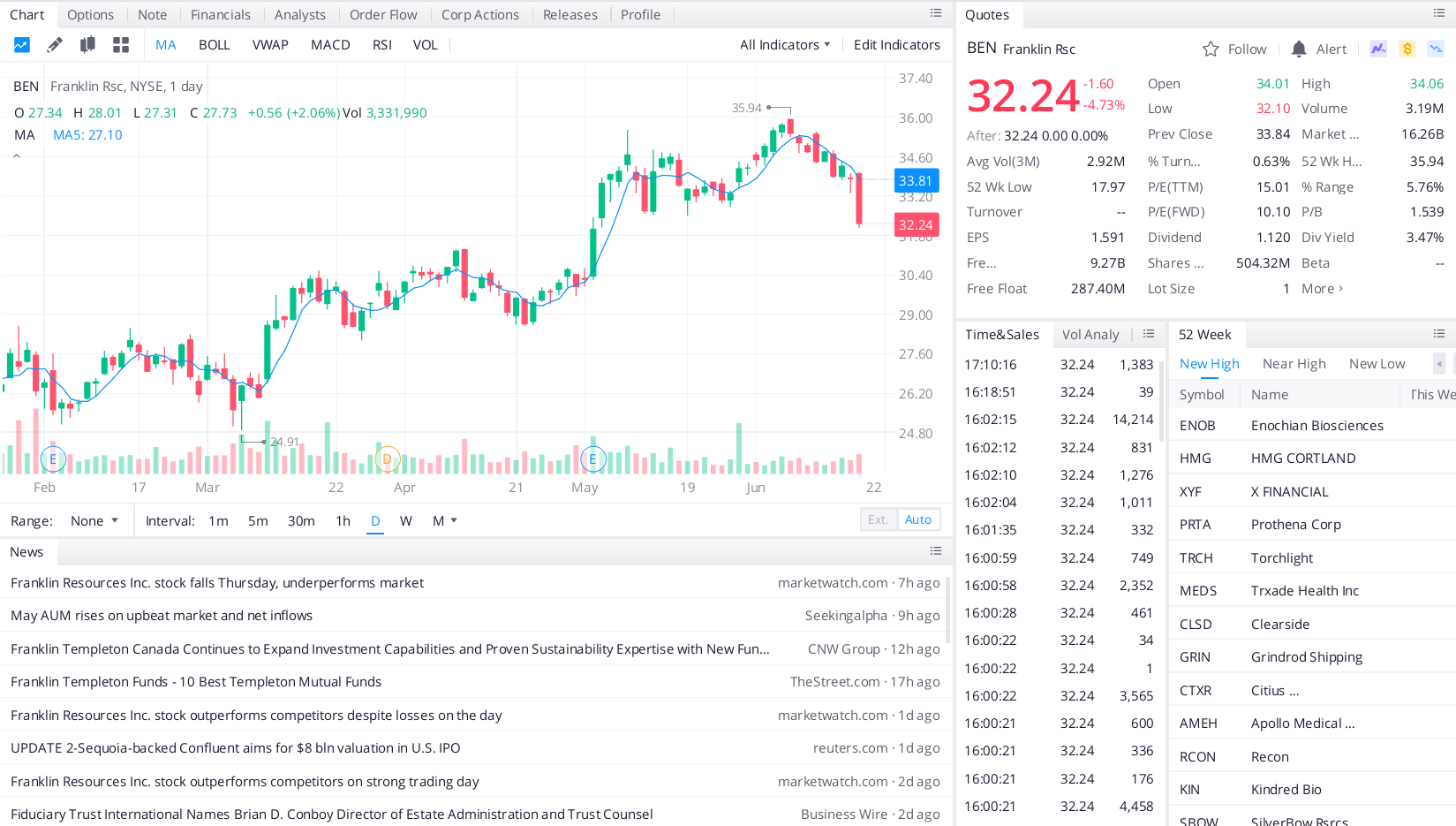Select the 30m interval
Image resolution: width=1456 pixels, height=826 pixels.
click(301, 521)
